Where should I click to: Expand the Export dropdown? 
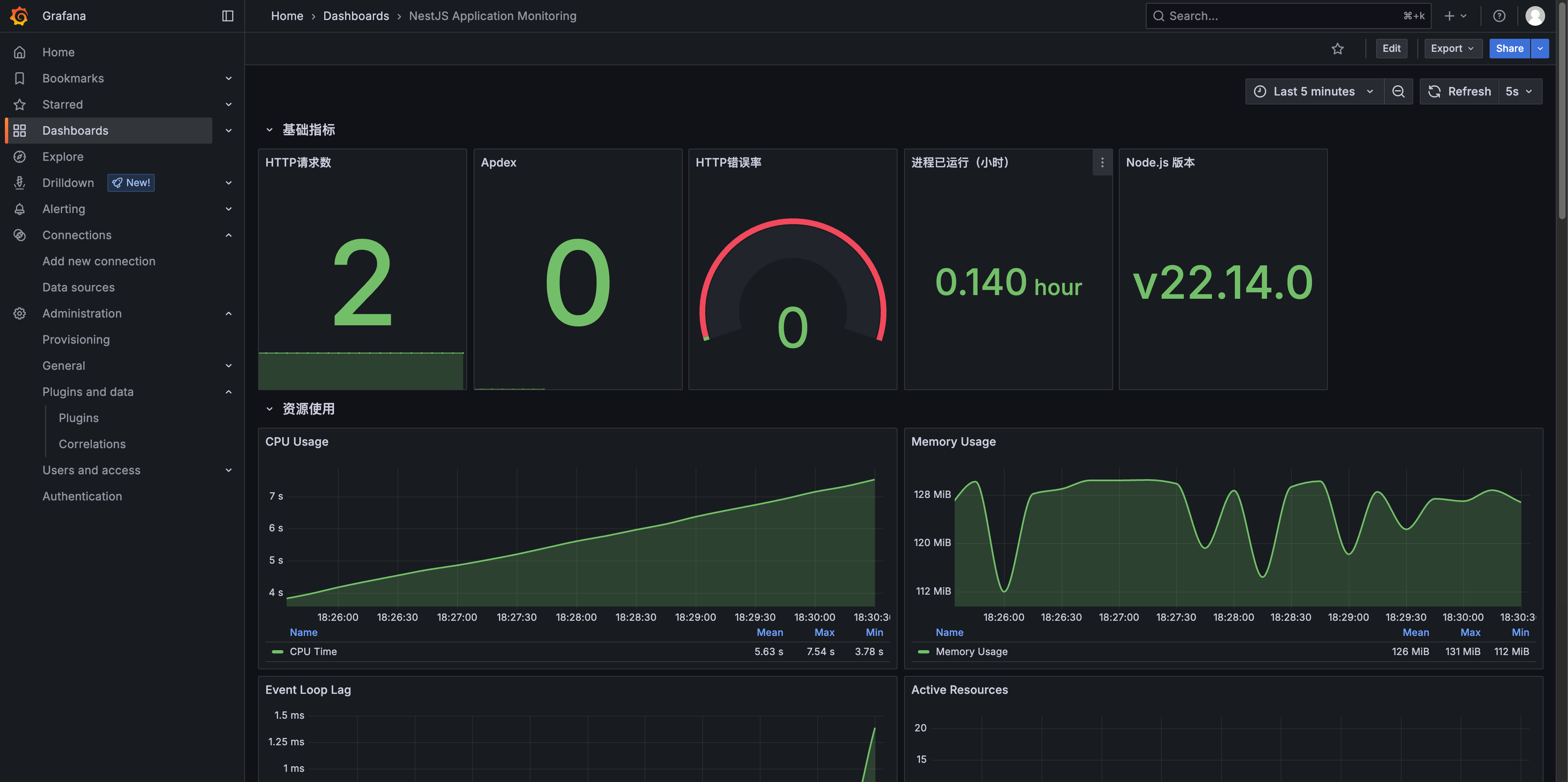1452,49
